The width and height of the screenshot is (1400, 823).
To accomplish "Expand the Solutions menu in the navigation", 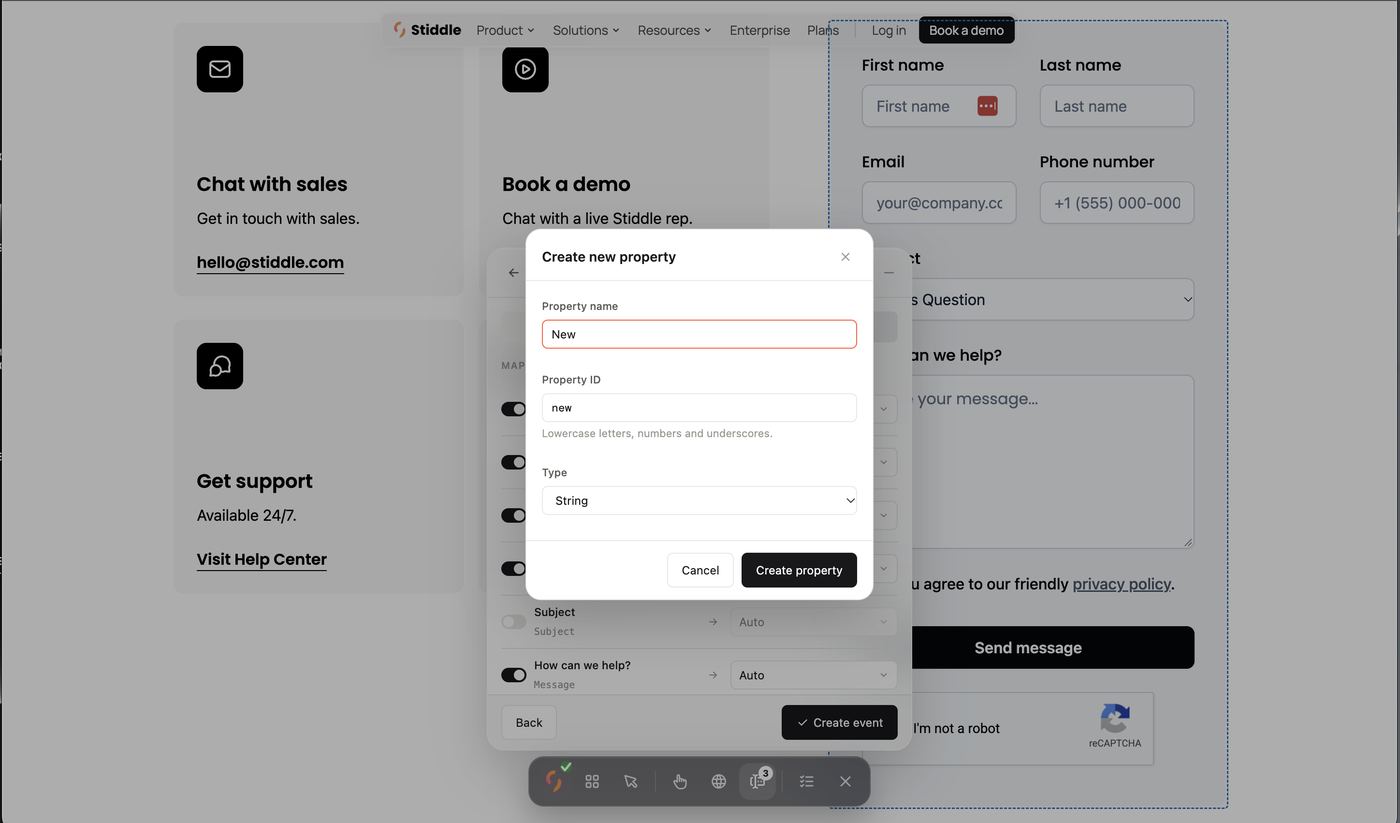I will [586, 30].
